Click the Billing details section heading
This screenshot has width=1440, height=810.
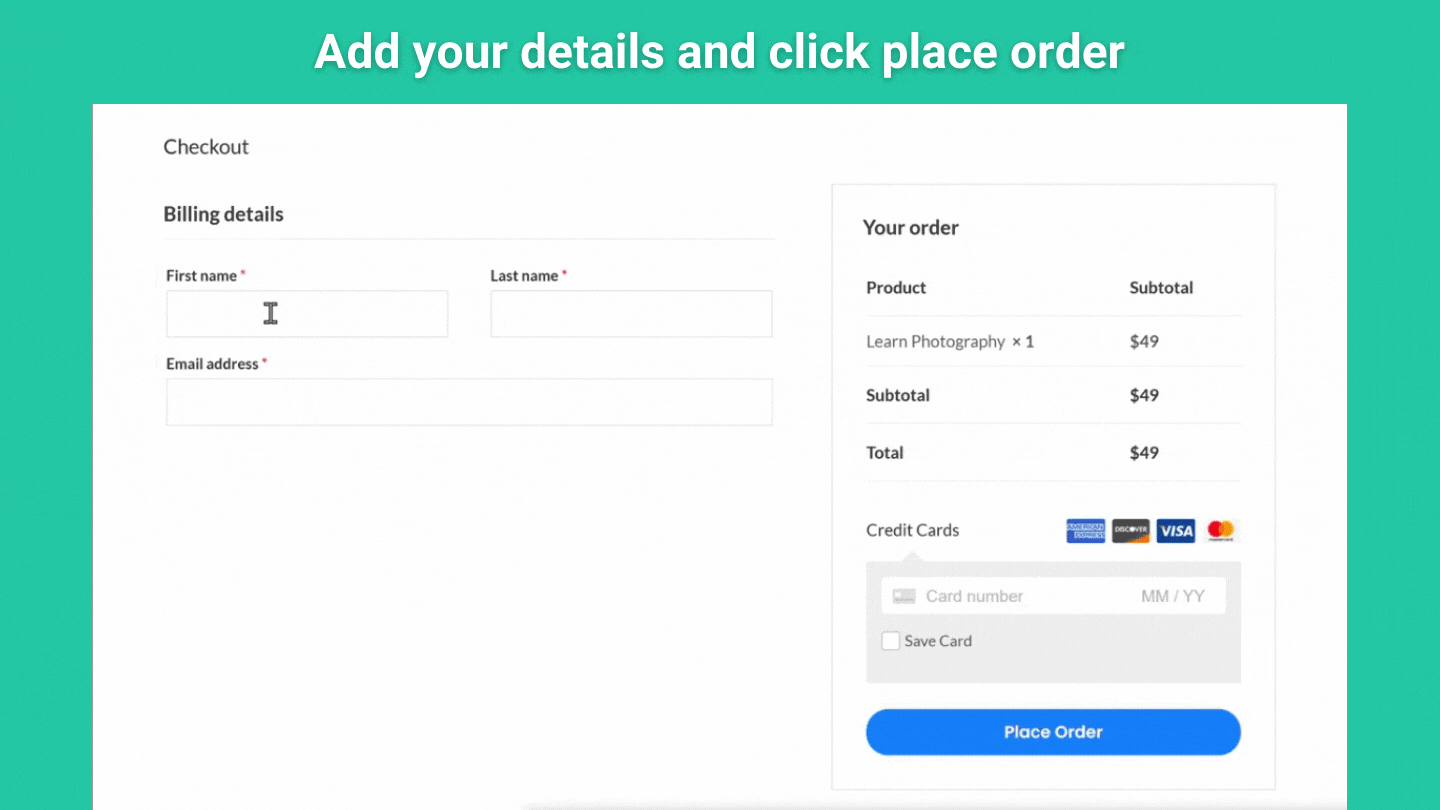(223, 214)
